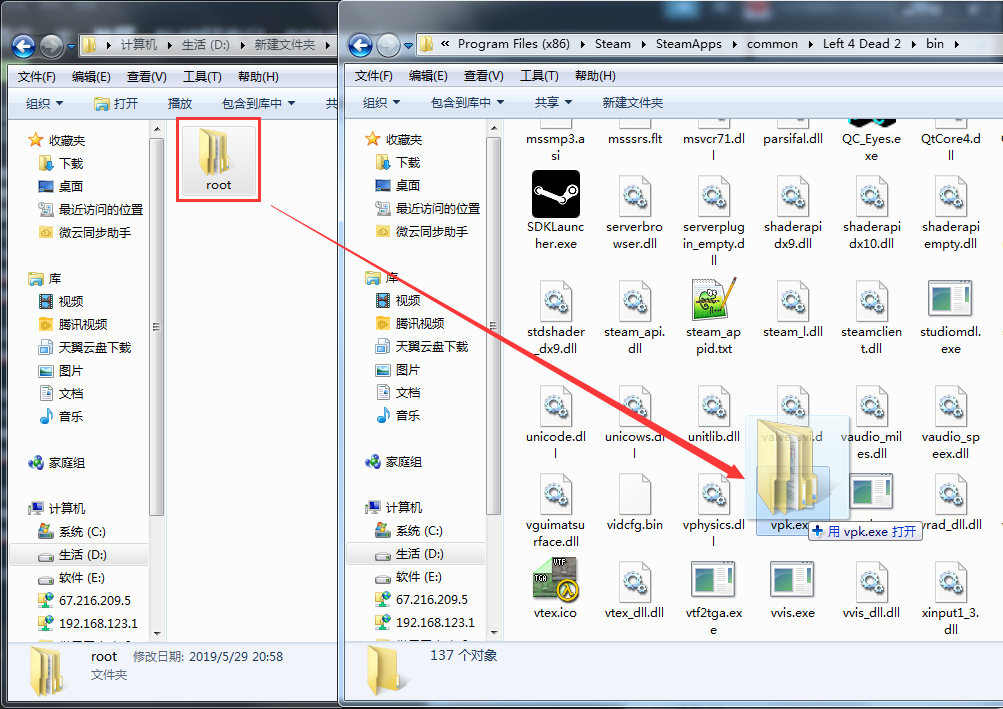
Task: Select vtex_dll.dll file icon
Action: coord(635,581)
